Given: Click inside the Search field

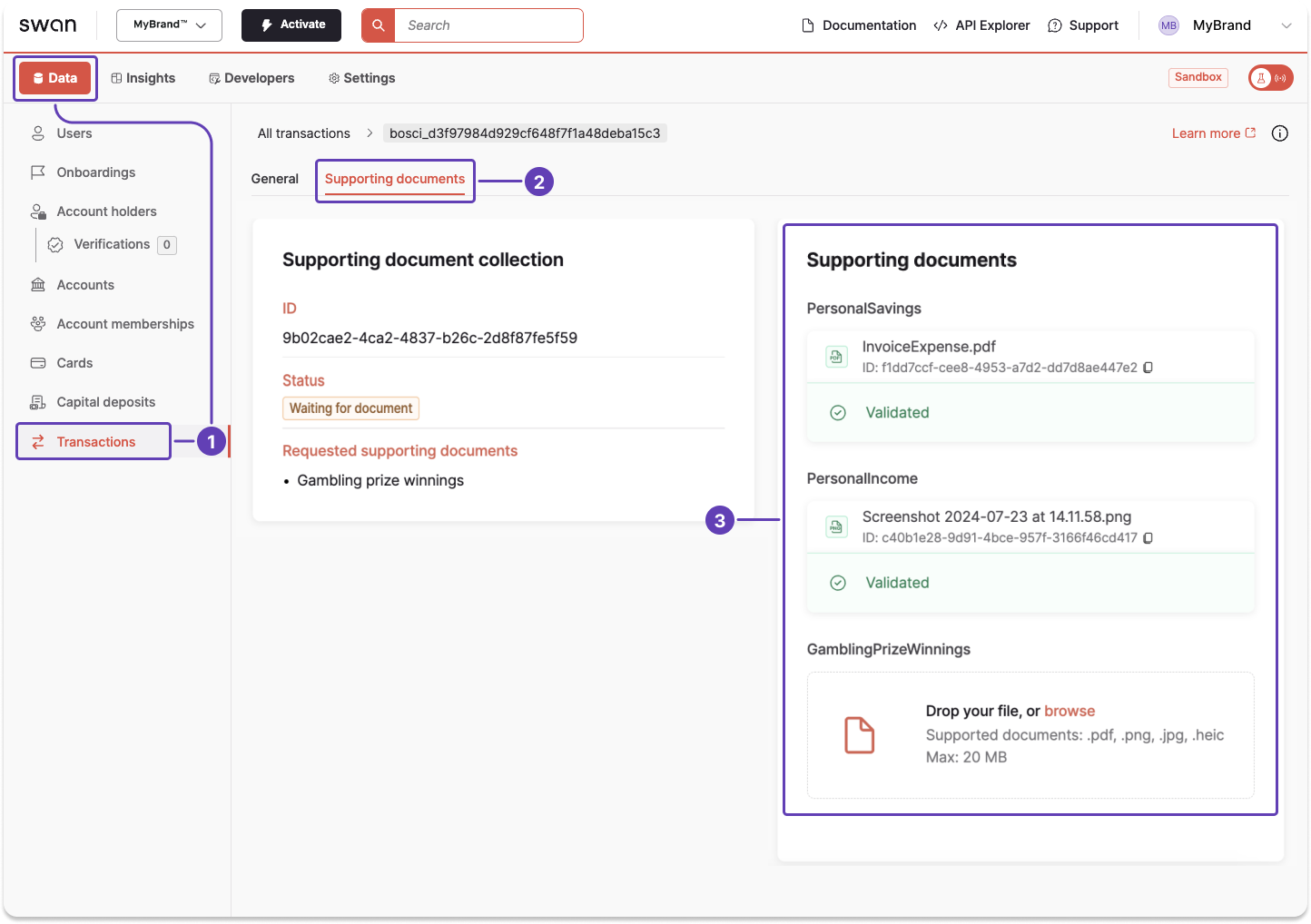Looking at the screenshot, I should (x=490, y=25).
